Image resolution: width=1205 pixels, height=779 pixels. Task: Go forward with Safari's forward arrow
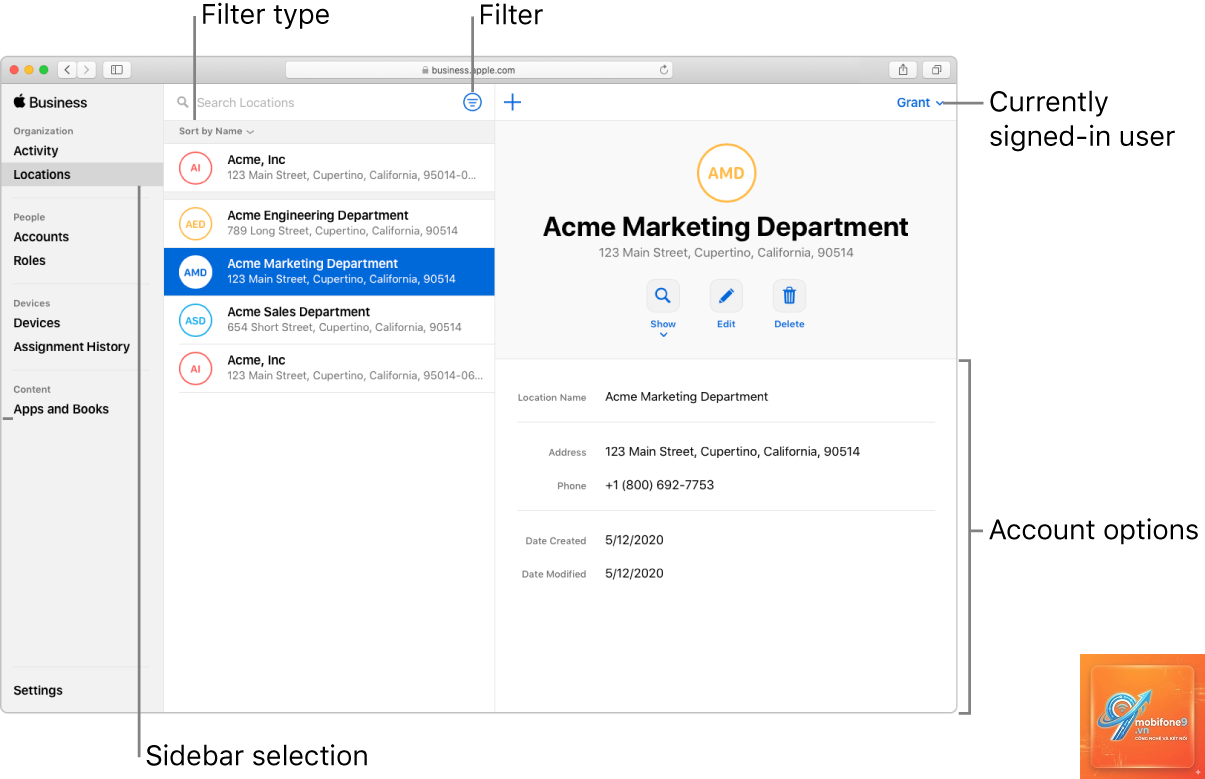click(87, 70)
